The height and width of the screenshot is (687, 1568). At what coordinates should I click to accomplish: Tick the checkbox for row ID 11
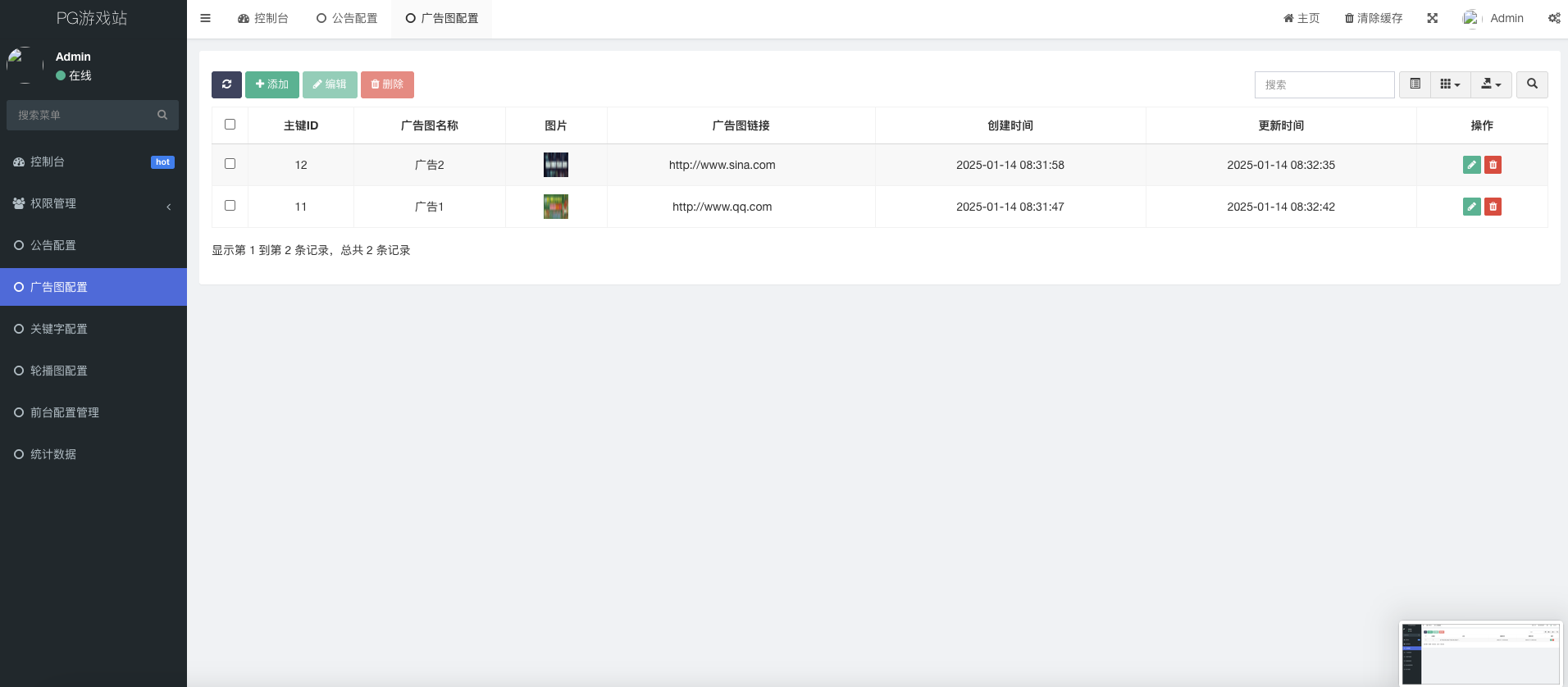tap(230, 206)
